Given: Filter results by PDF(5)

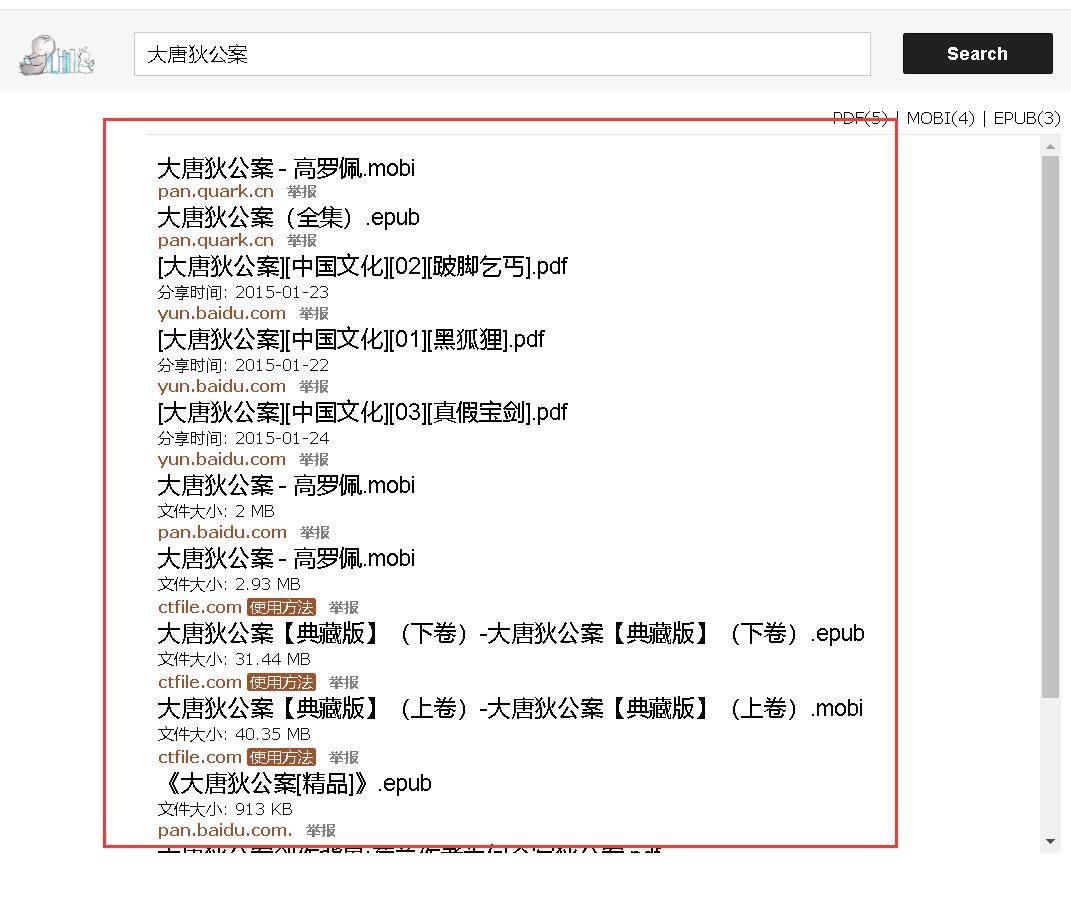Looking at the screenshot, I should click(861, 117).
